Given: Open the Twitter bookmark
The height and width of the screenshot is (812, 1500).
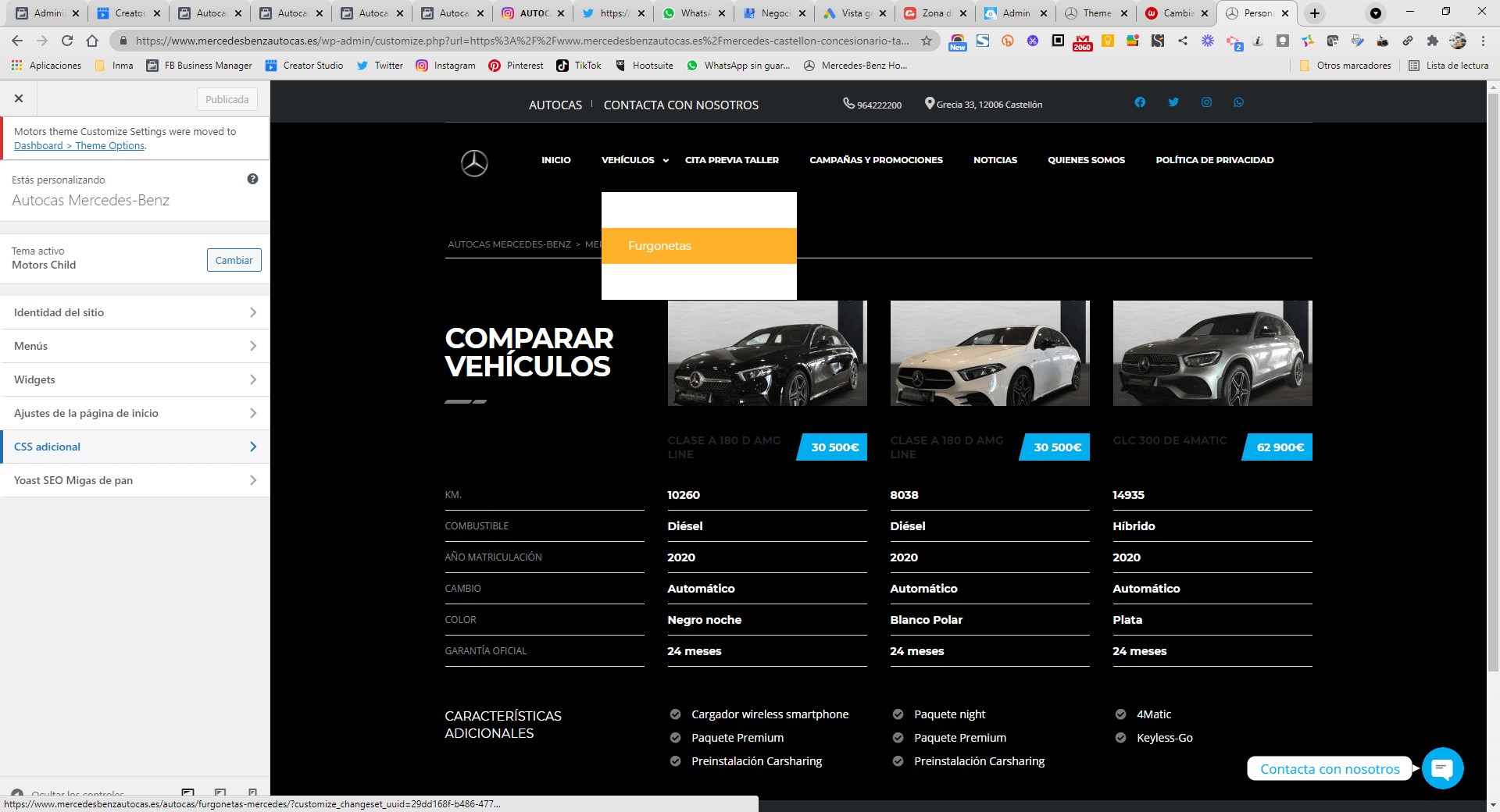Looking at the screenshot, I should [380, 66].
